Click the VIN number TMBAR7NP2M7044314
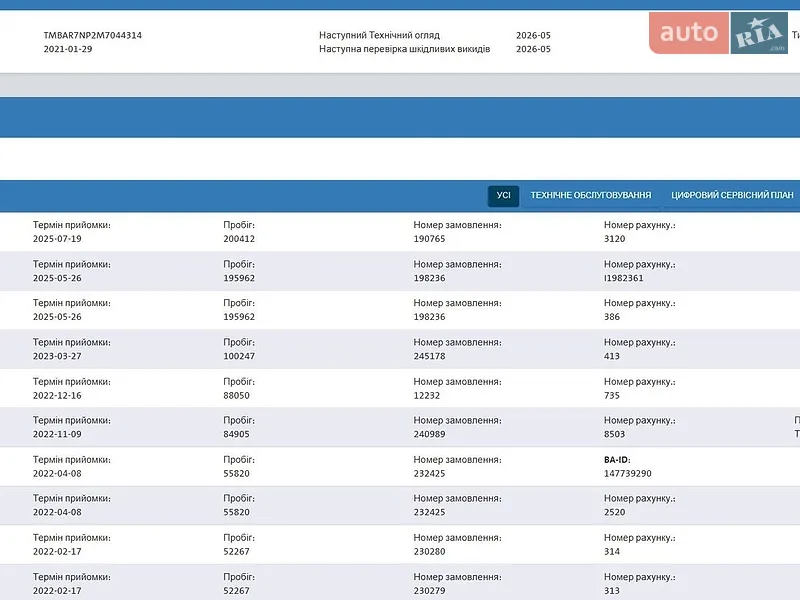Screen dimensions: 800x600 click(93, 35)
